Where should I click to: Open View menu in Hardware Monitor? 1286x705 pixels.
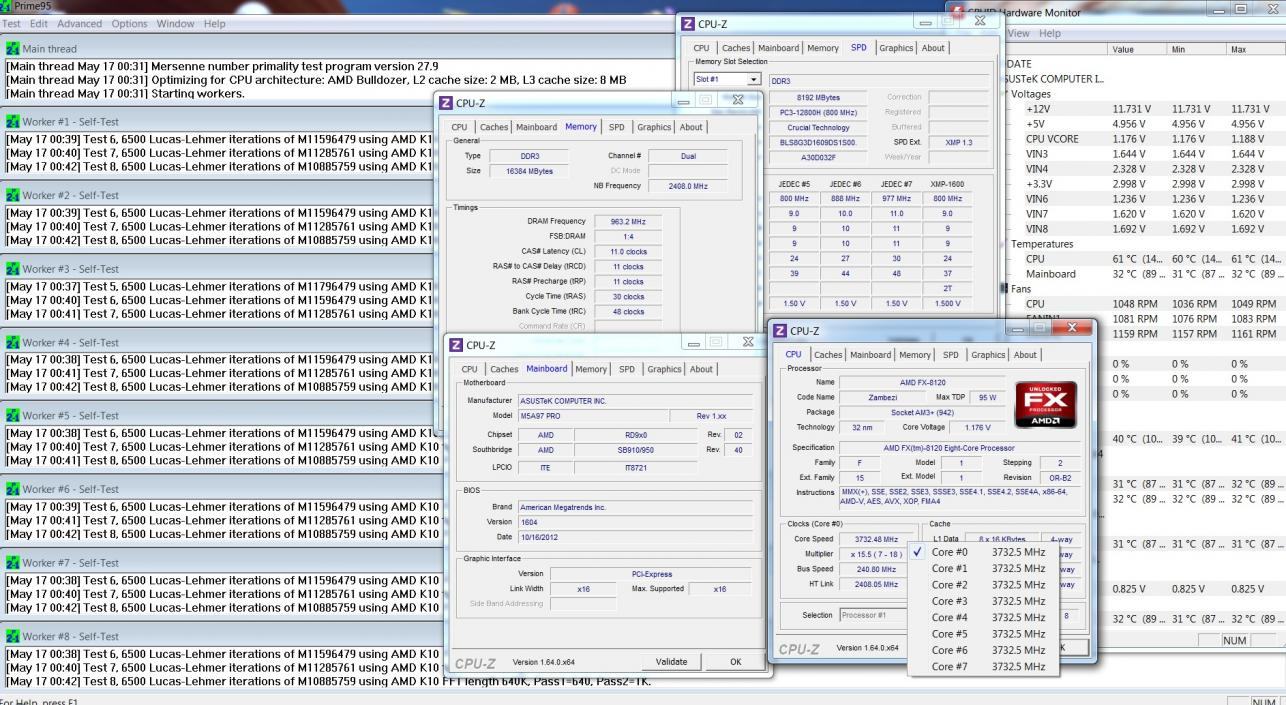(1018, 33)
